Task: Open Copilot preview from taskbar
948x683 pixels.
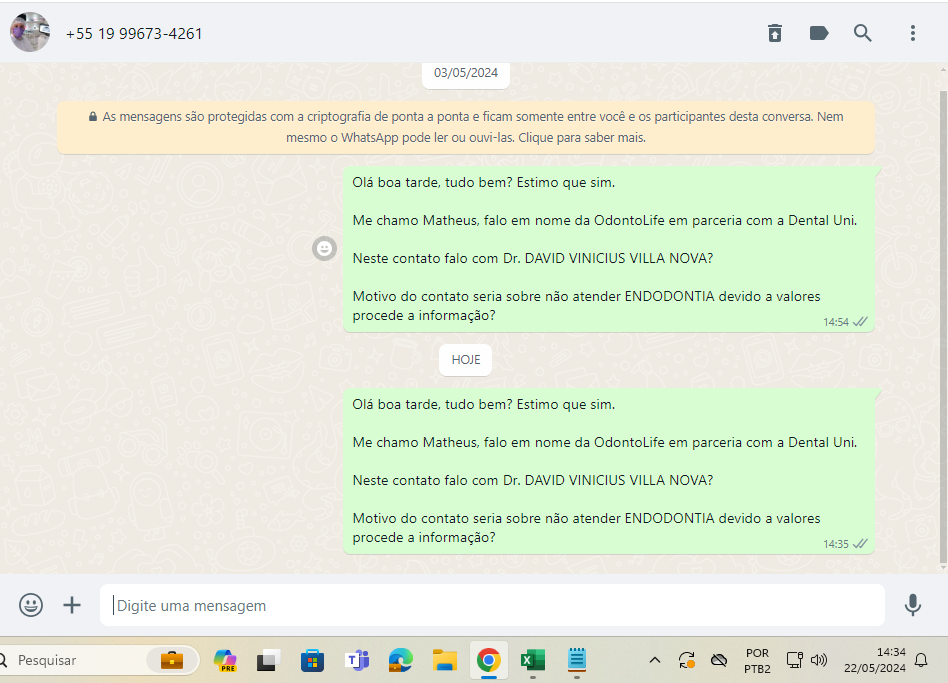Action: (x=226, y=660)
